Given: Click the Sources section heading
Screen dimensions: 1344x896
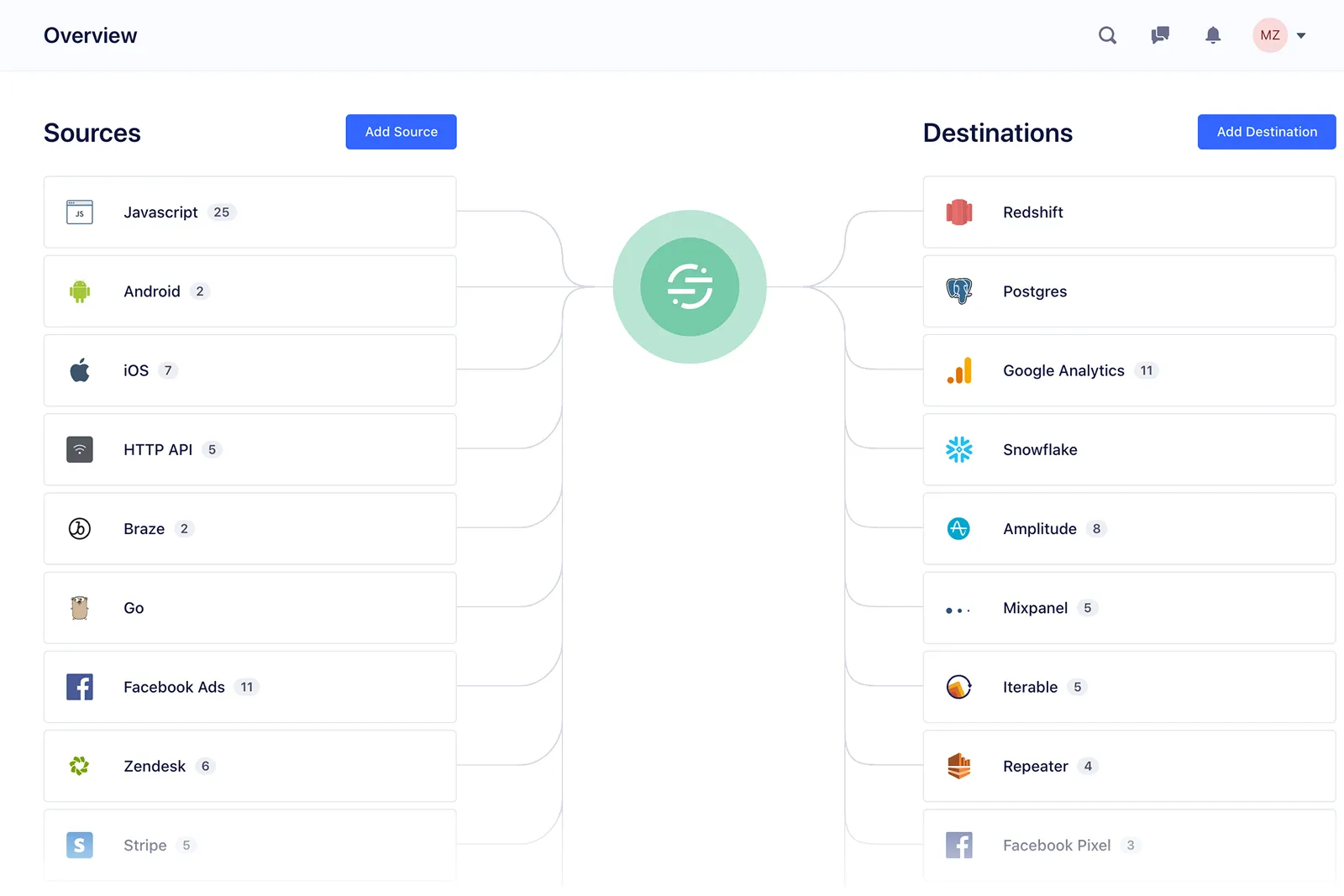Looking at the screenshot, I should (92, 133).
